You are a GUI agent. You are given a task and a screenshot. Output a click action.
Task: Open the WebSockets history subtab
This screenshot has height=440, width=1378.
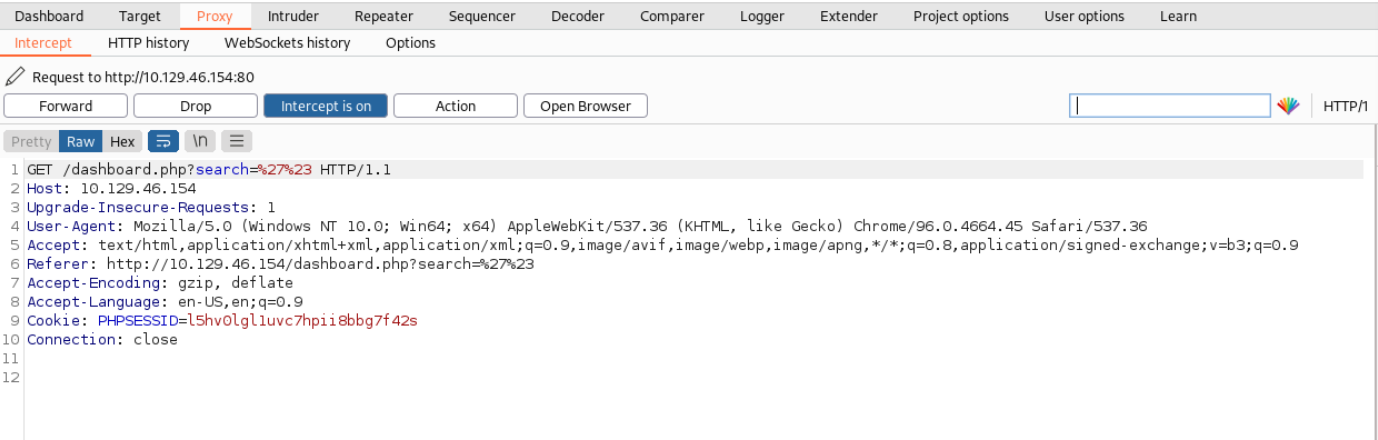pos(287,43)
